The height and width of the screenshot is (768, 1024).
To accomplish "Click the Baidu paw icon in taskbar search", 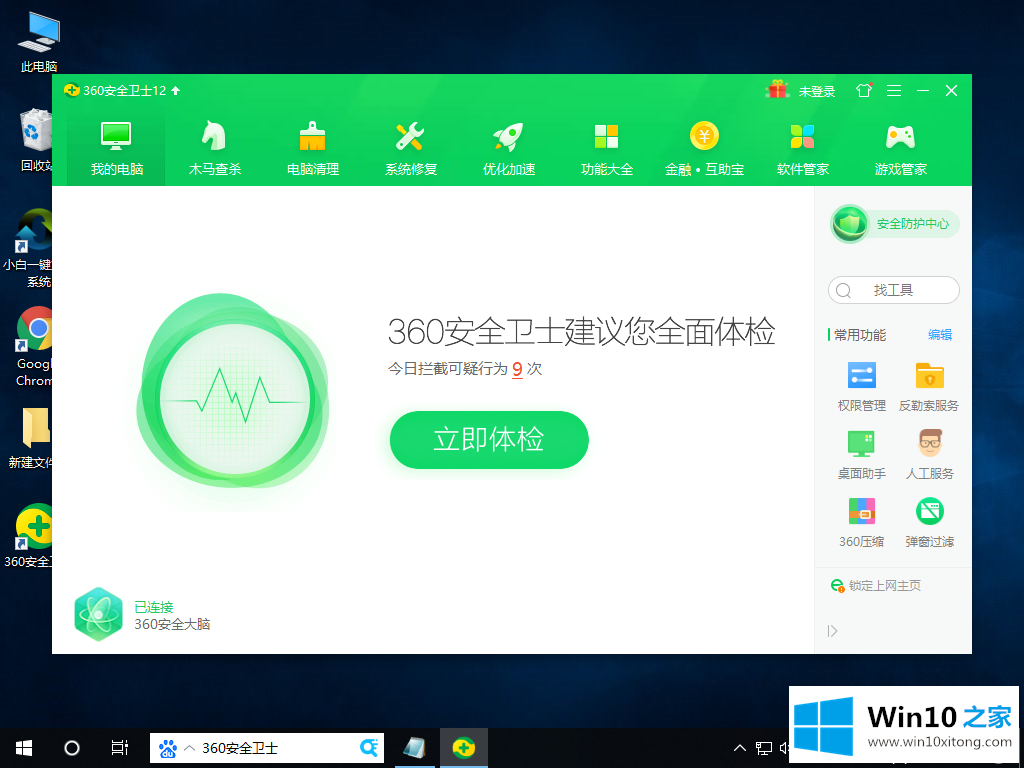I will pyautogui.click(x=168, y=748).
